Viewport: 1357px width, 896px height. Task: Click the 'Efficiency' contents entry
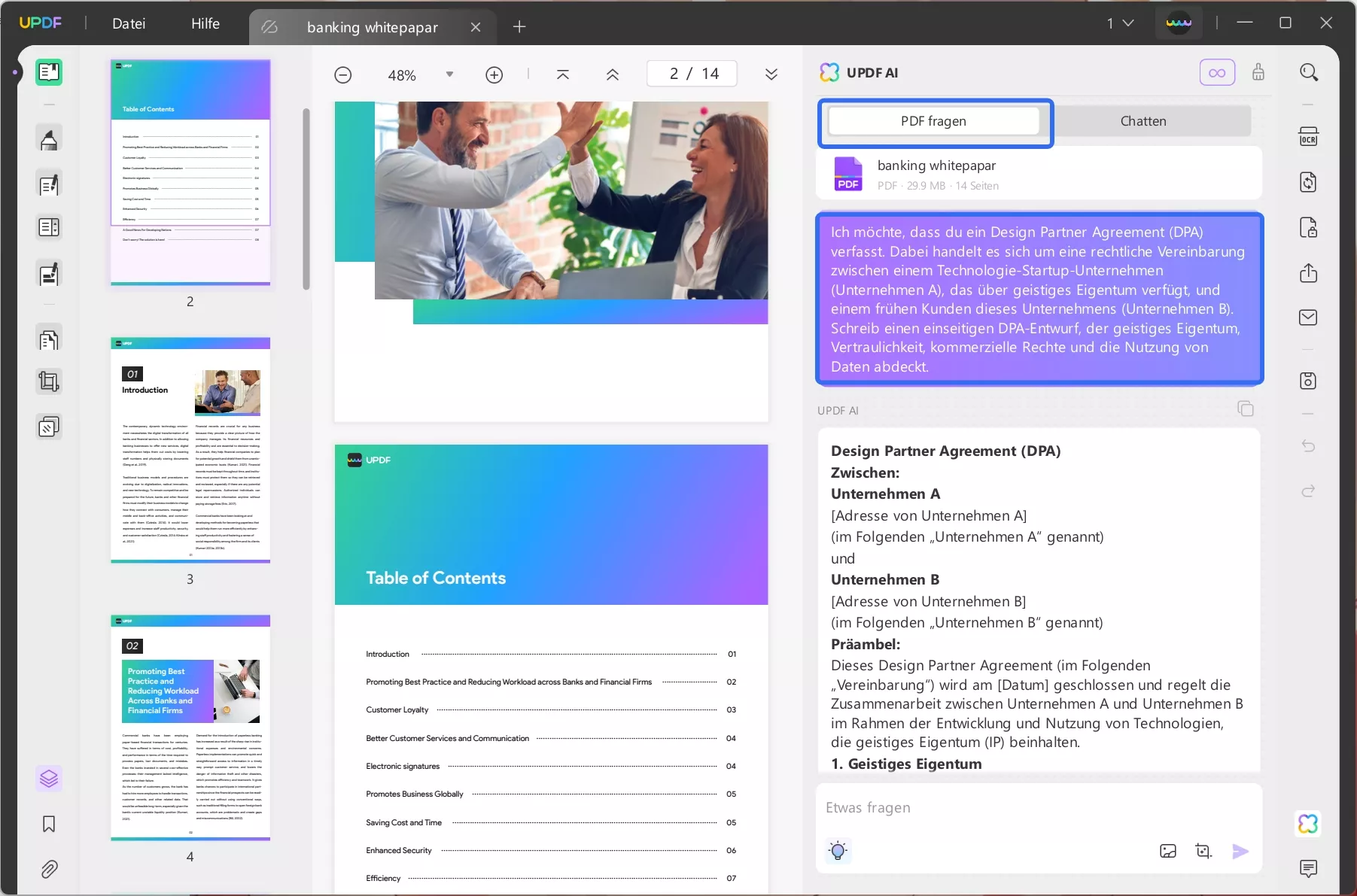coord(551,878)
